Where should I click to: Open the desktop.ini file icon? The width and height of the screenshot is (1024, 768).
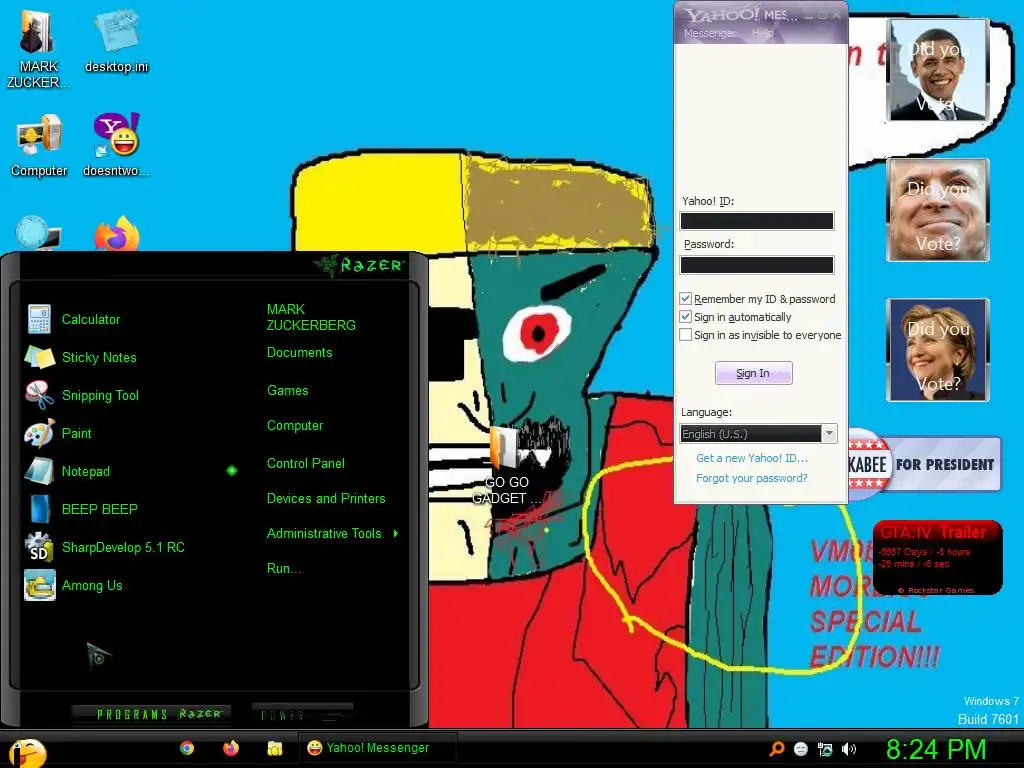116,41
